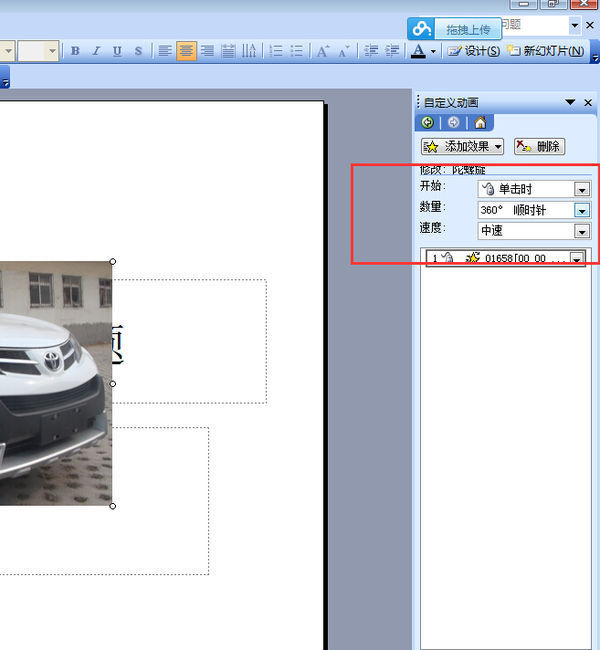The height and width of the screenshot is (650, 600).
Task: Remove effect with 删除 button
Action: click(x=539, y=146)
